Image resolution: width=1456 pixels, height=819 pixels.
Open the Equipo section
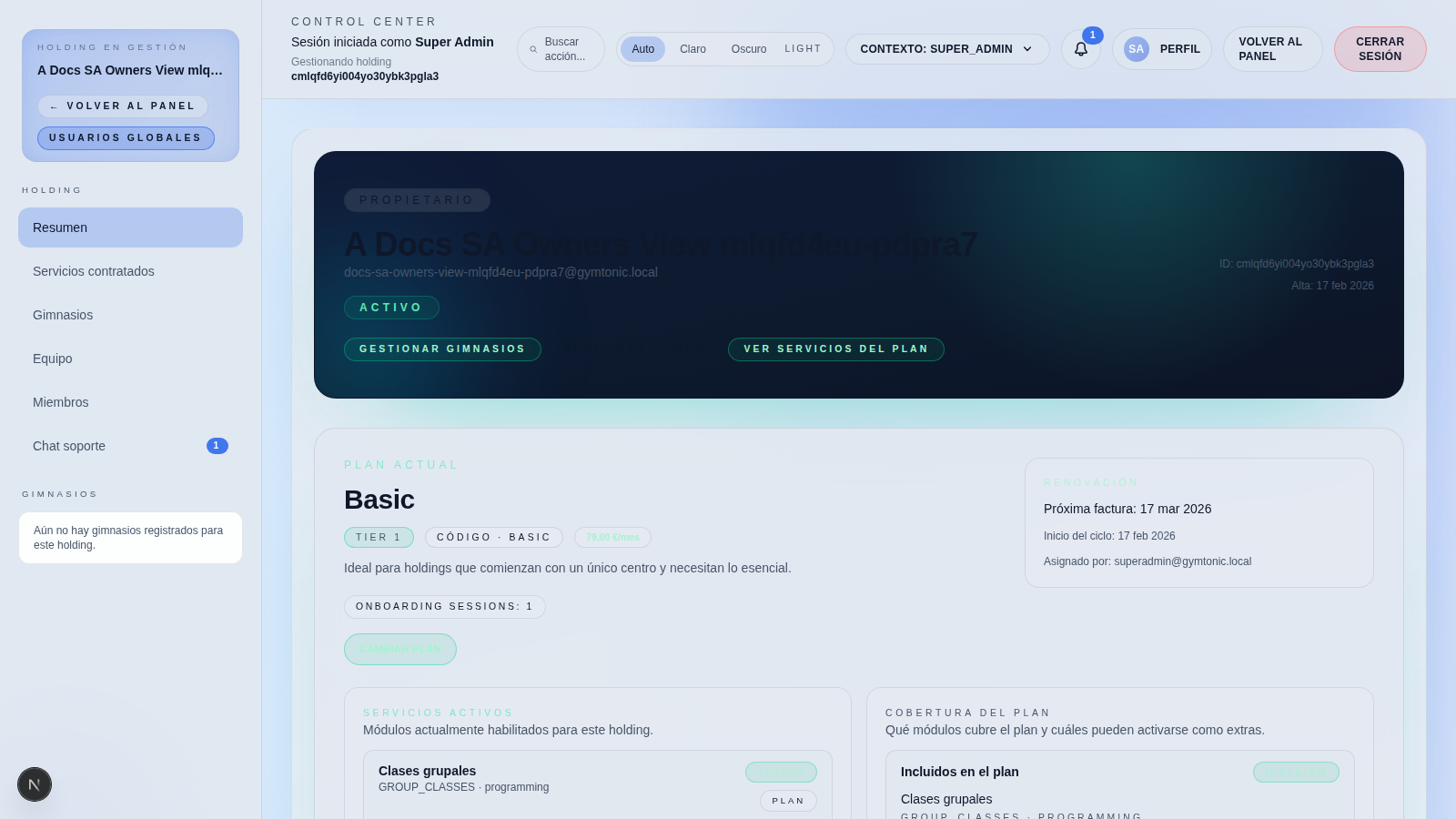click(53, 359)
